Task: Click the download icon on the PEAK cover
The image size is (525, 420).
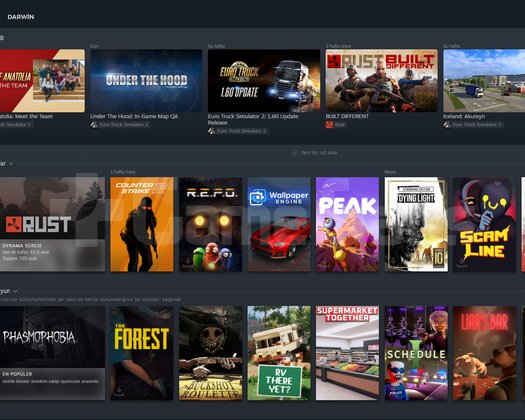Action: pyautogui.click(x=325, y=263)
